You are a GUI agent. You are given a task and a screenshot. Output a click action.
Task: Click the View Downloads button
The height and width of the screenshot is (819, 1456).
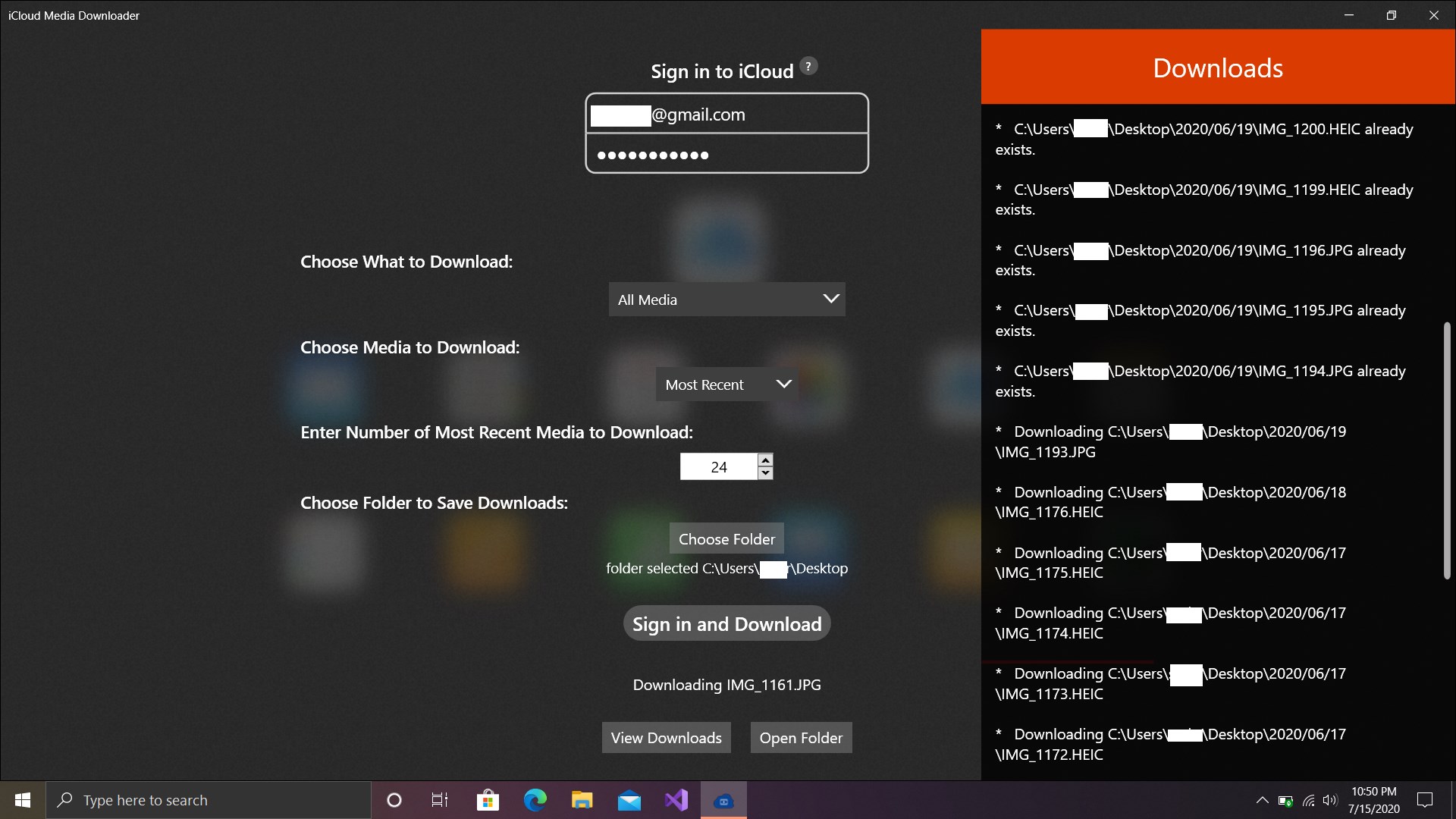pos(666,738)
